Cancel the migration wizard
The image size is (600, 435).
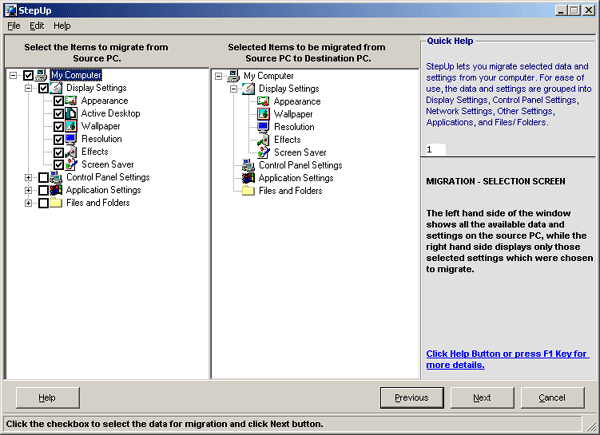click(x=552, y=398)
